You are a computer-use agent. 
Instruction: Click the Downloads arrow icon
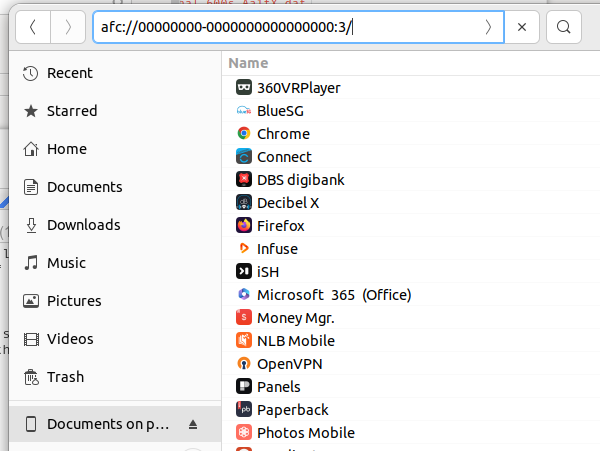point(31,225)
